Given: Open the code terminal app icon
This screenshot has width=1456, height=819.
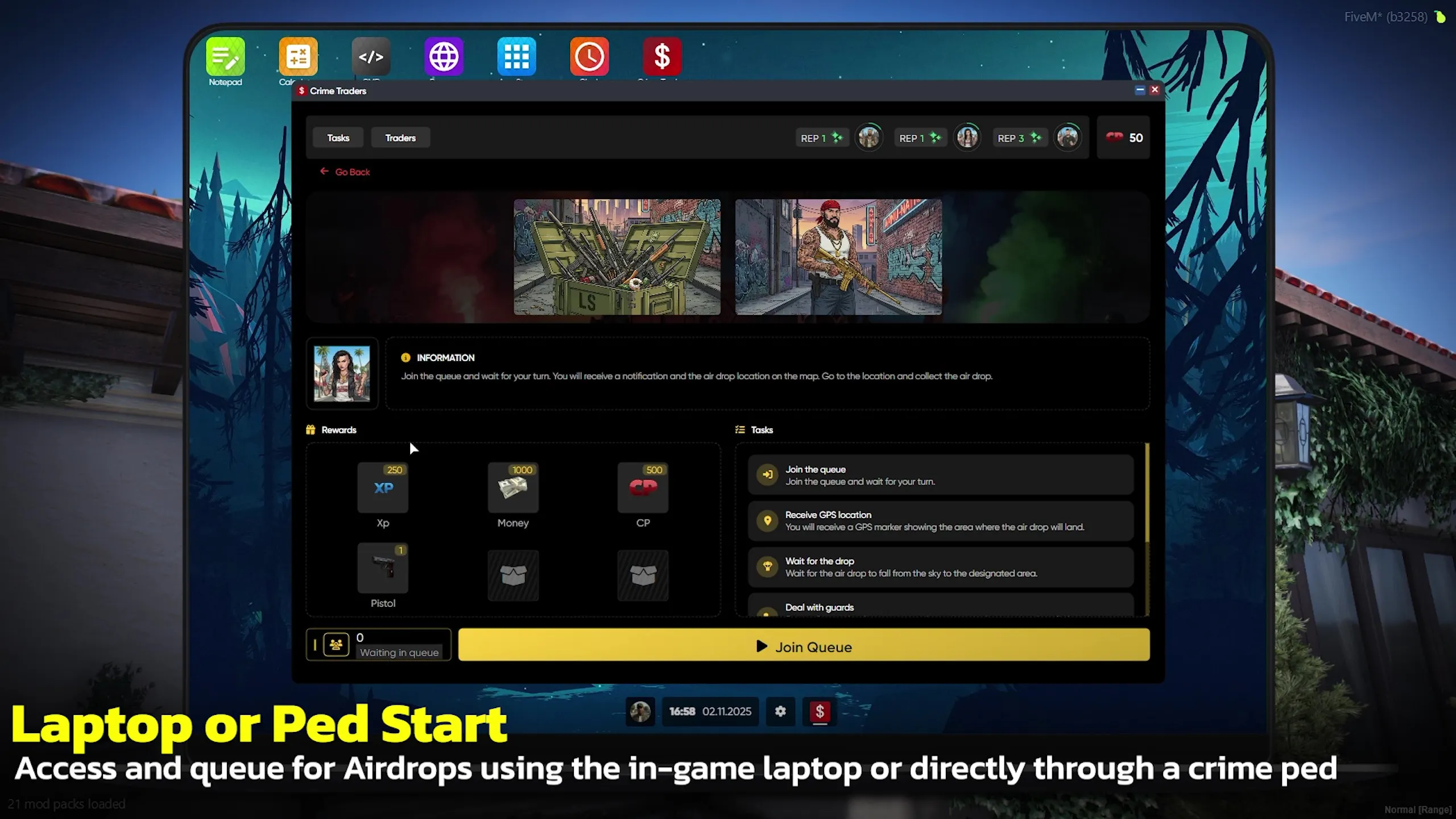Looking at the screenshot, I should tap(371, 57).
